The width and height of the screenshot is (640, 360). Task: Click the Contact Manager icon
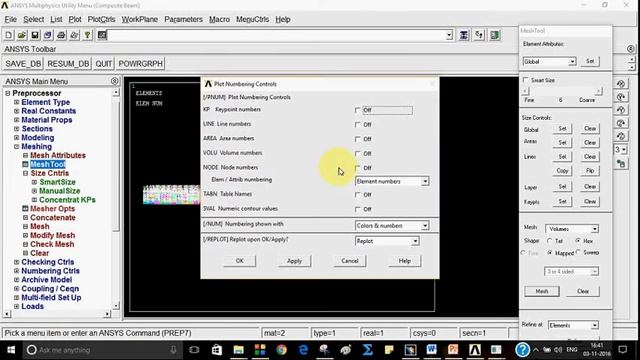495,35
